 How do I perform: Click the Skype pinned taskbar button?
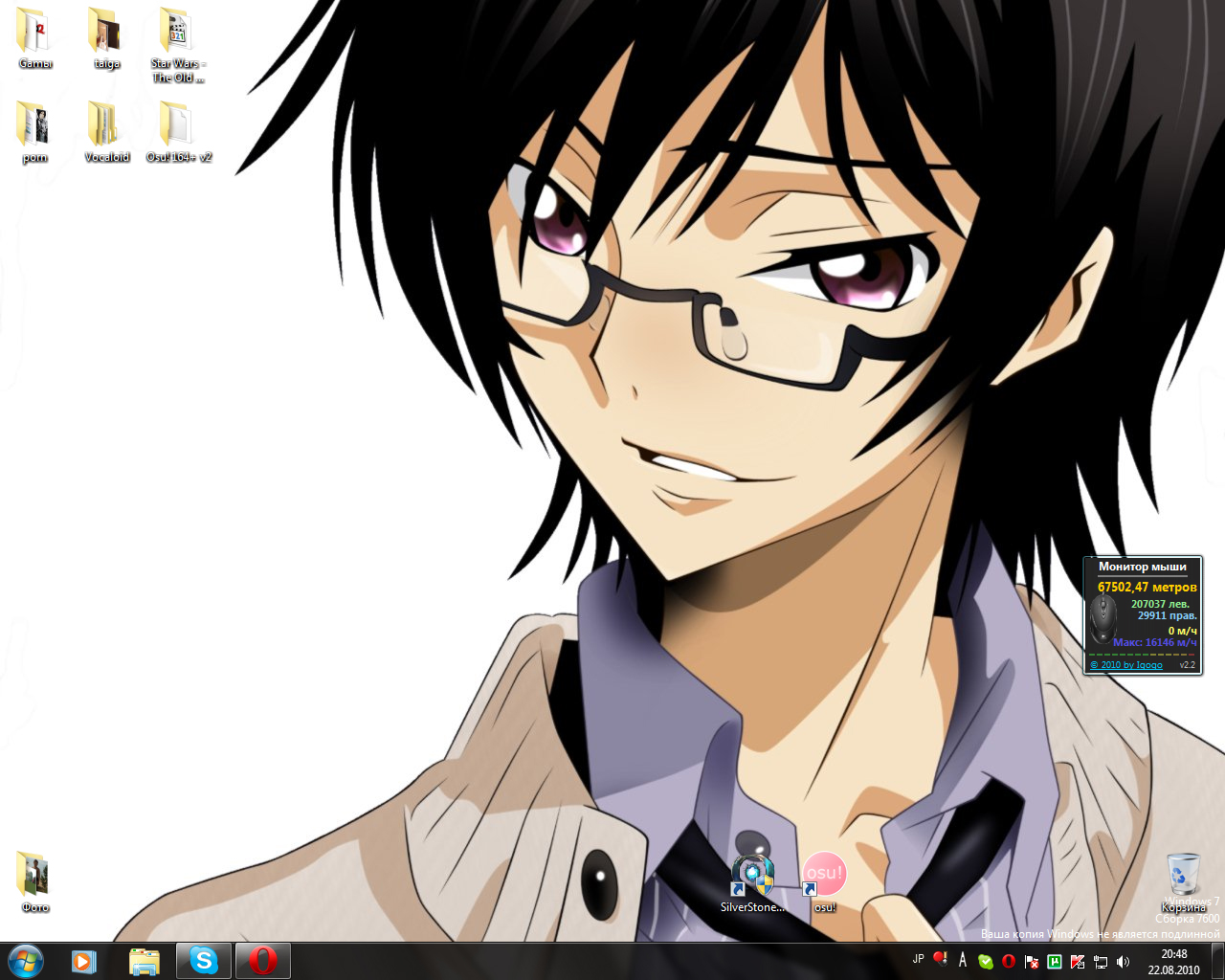(x=204, y=961)
